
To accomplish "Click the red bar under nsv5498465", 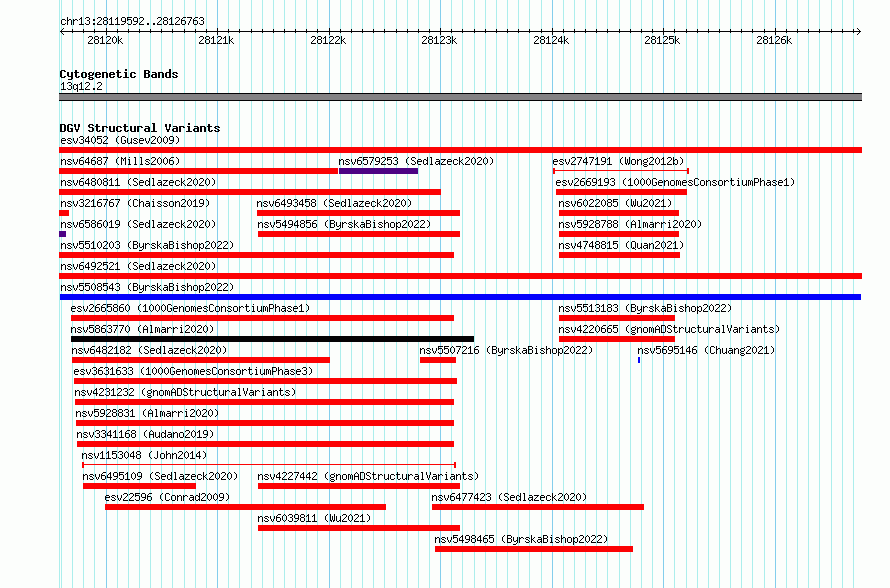I will click(x=534, y=549).
